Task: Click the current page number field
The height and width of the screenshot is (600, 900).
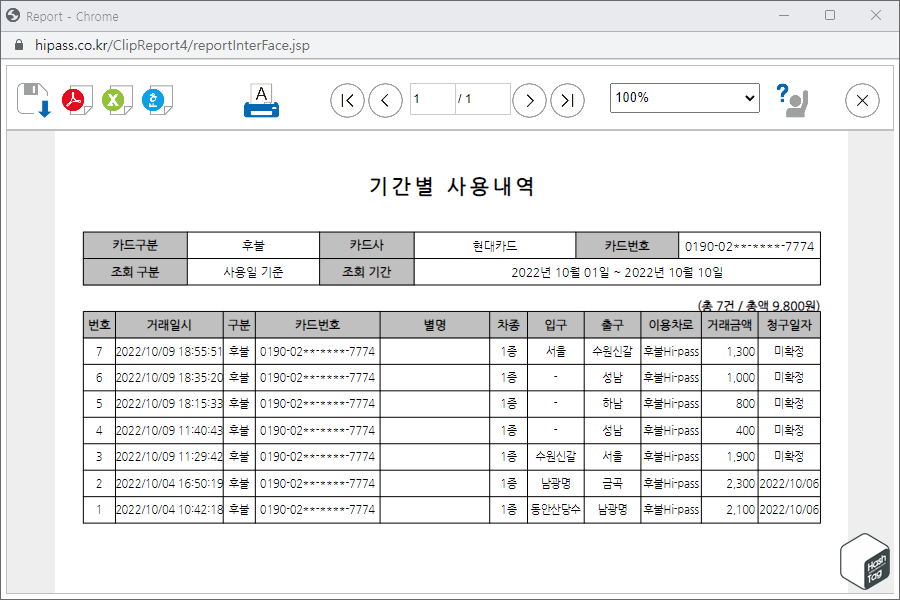Action: point(433,99)
